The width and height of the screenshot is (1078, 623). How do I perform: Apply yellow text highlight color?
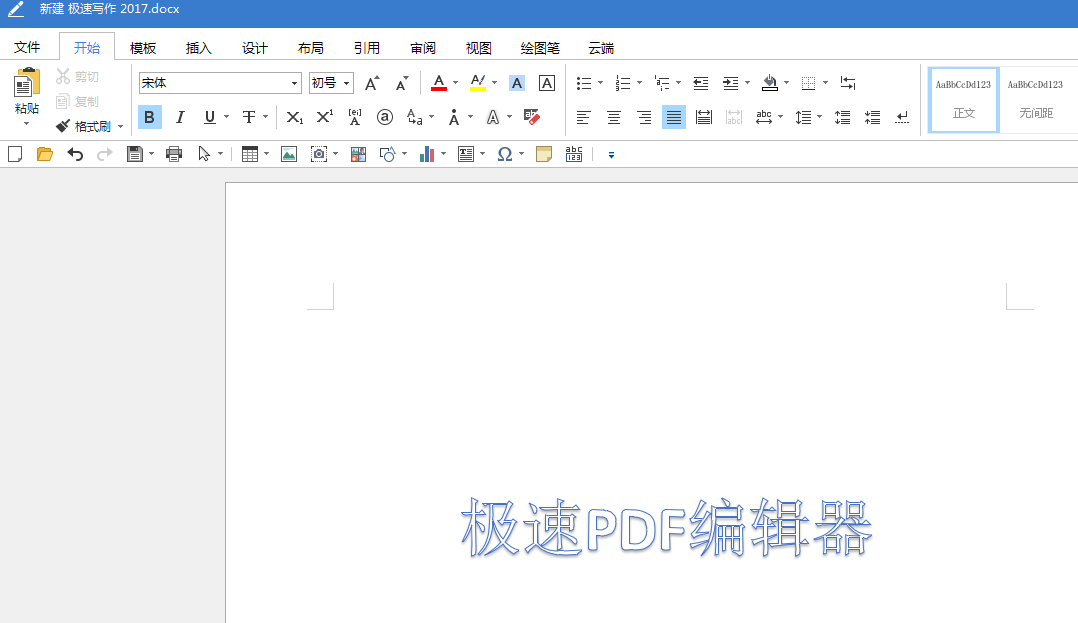tap(478, 83)
